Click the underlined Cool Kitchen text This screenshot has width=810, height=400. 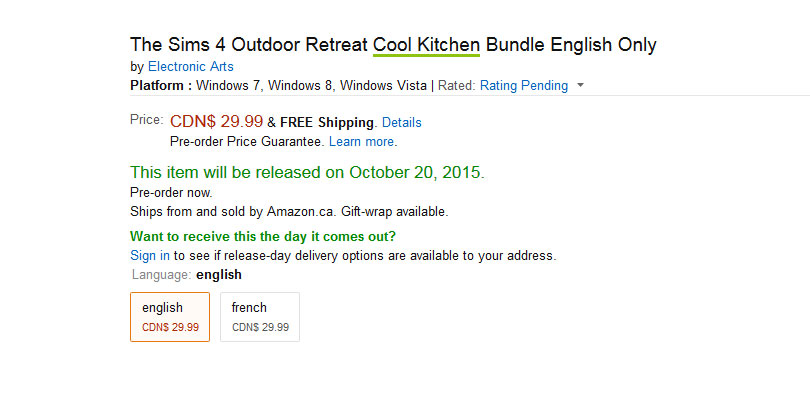[x=426, y=45]
